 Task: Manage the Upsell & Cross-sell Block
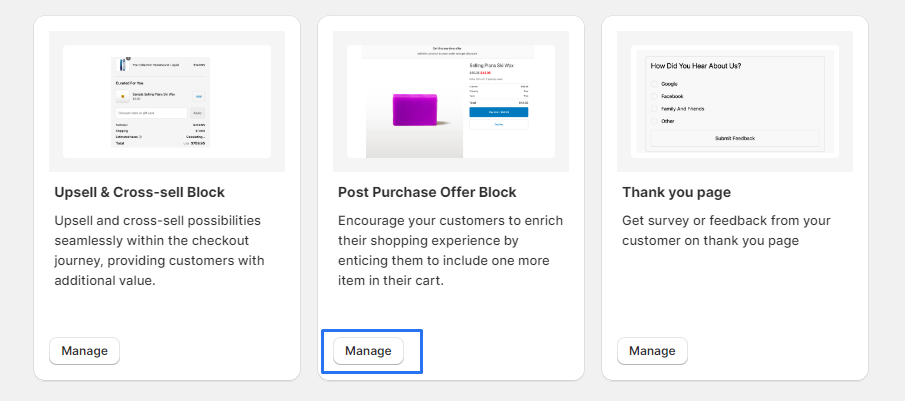(85, 351)
